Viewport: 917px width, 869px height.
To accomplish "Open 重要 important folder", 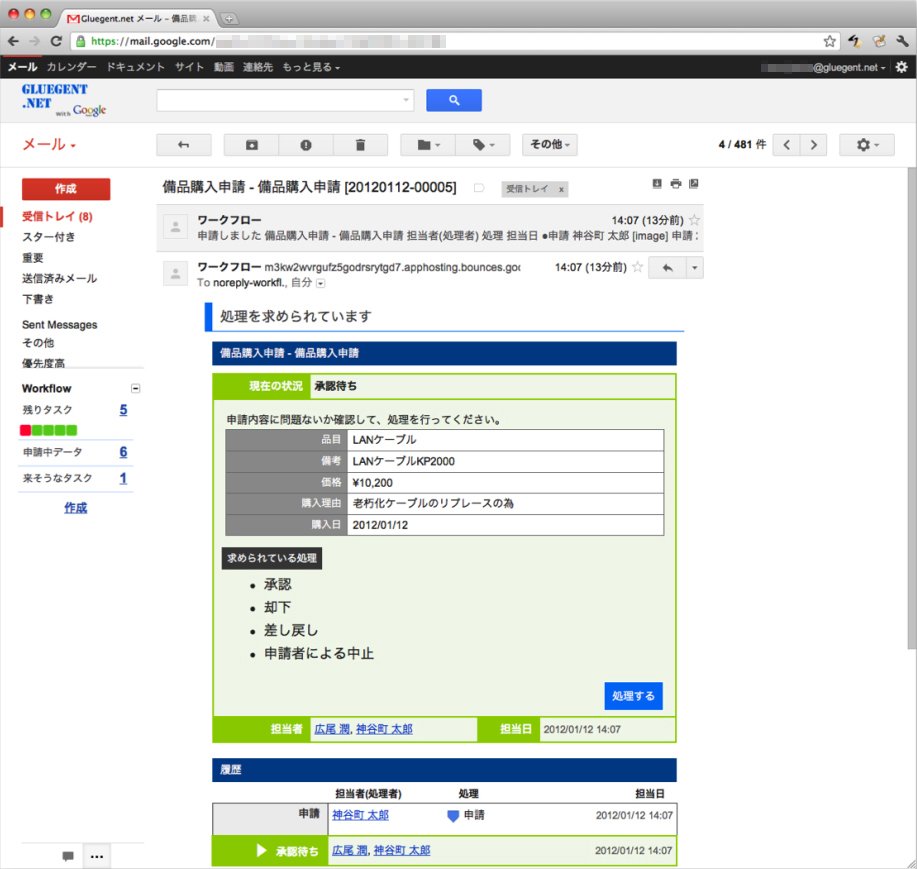I will point(33,258).
